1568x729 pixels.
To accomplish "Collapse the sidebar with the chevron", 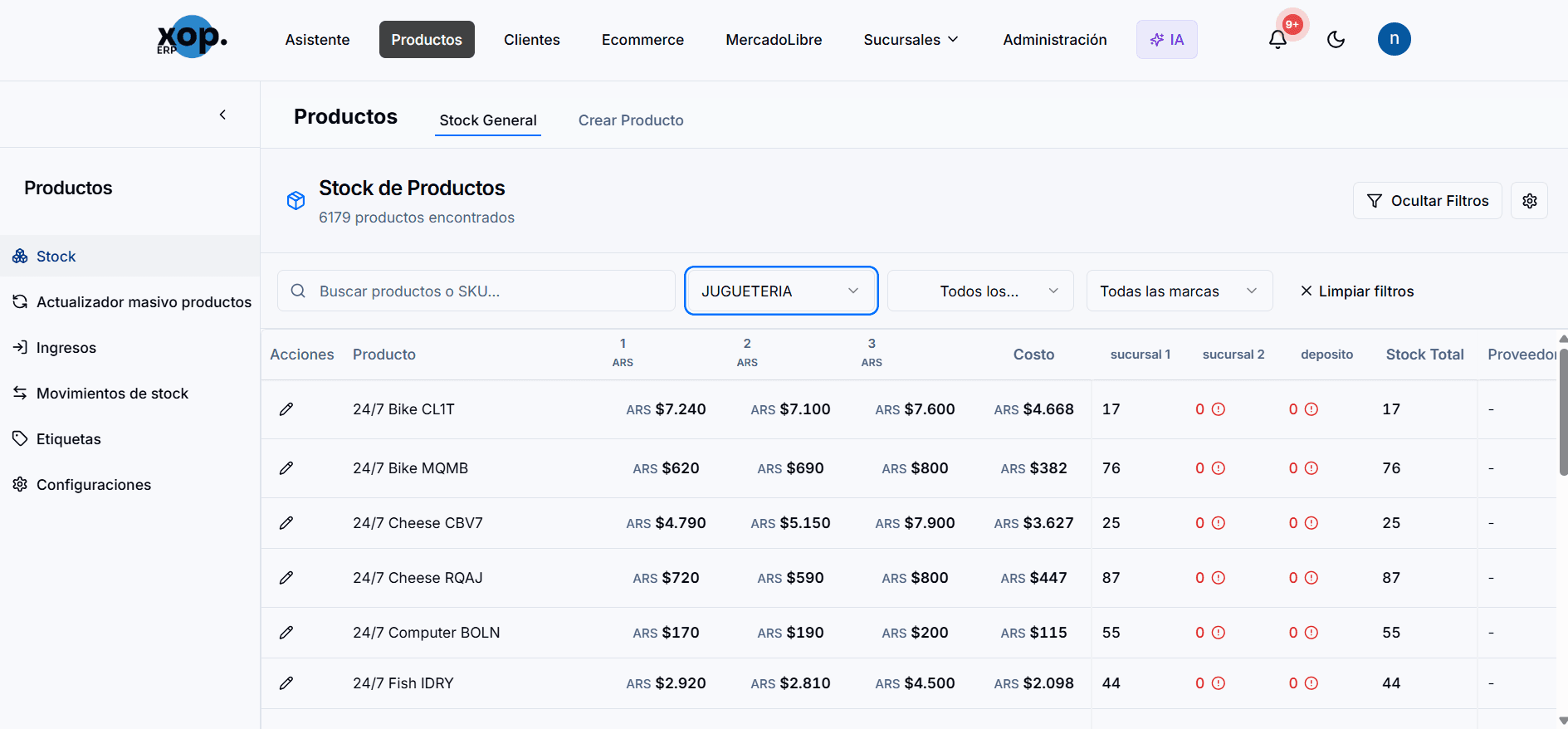I will point(222,115).
